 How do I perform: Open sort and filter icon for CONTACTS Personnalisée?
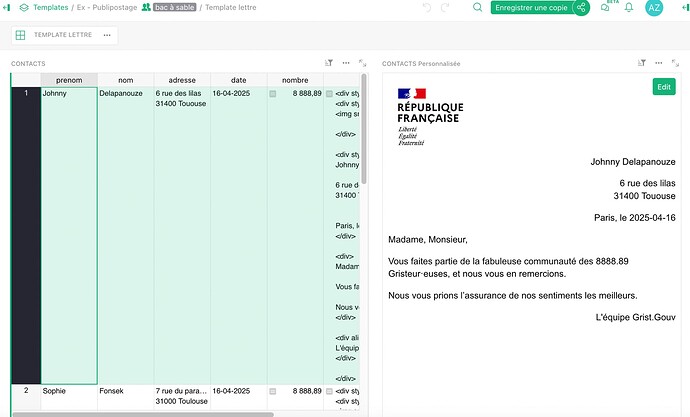click(642, 63)
